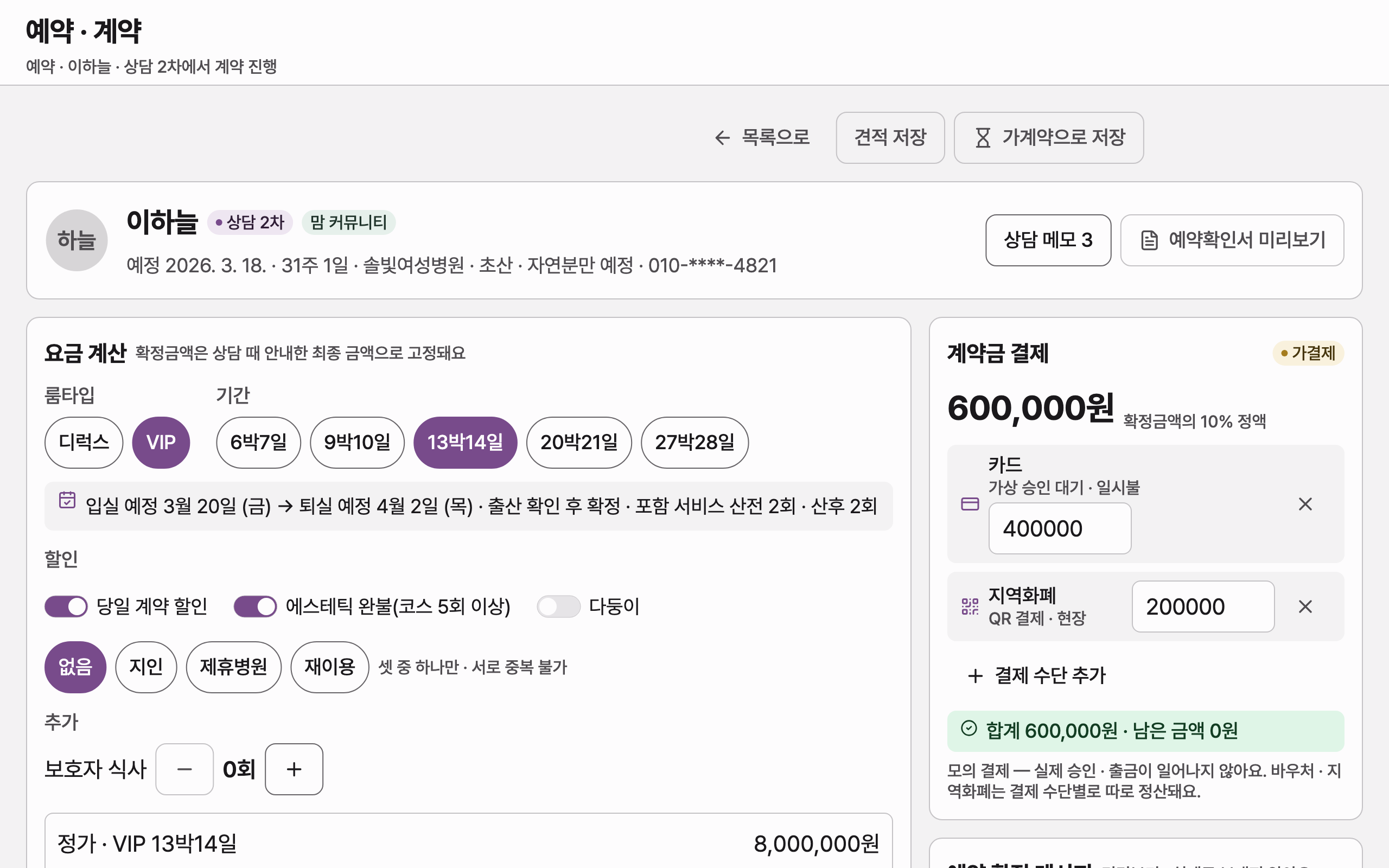This screenshot has width=1389, height=868.
Task: Click the 8,000,000원 list price value
Action: [816, 844]
